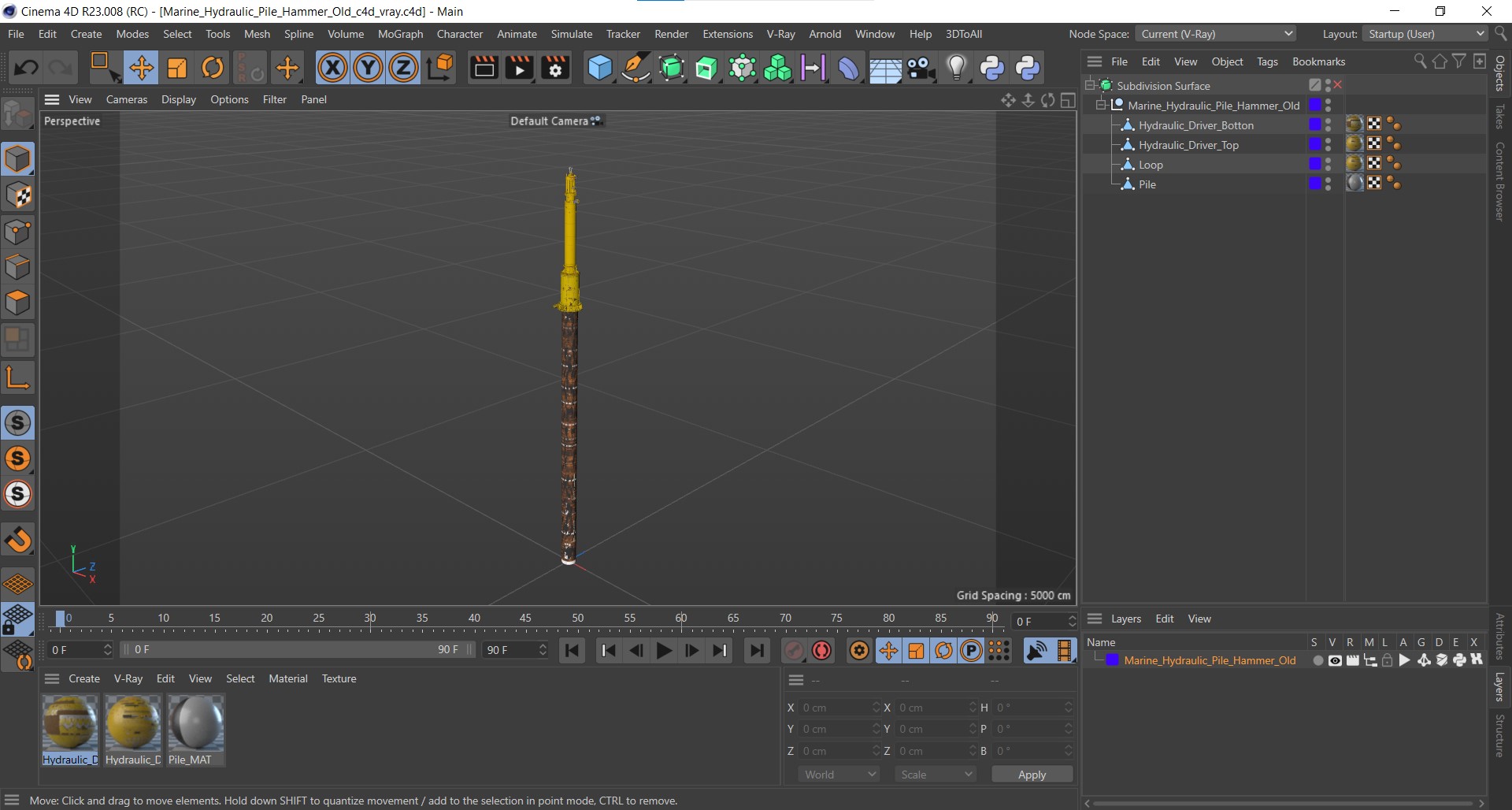The width and height of the screenshot is (1512, 810).
Task: Open the material manager Texture menu
Action: [339, 678]
